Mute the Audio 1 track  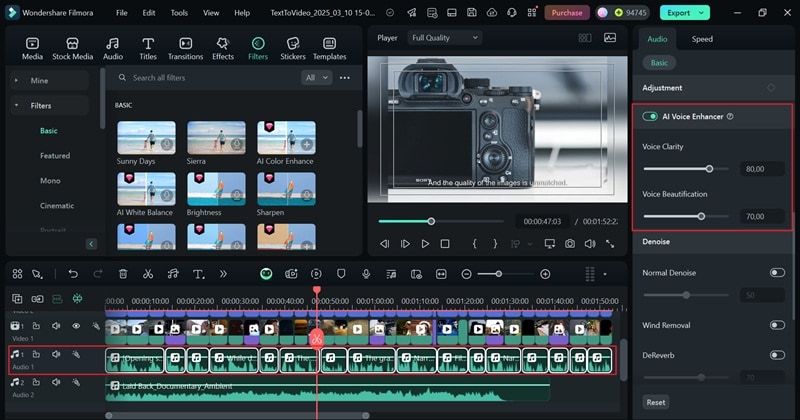click(56, 354)
